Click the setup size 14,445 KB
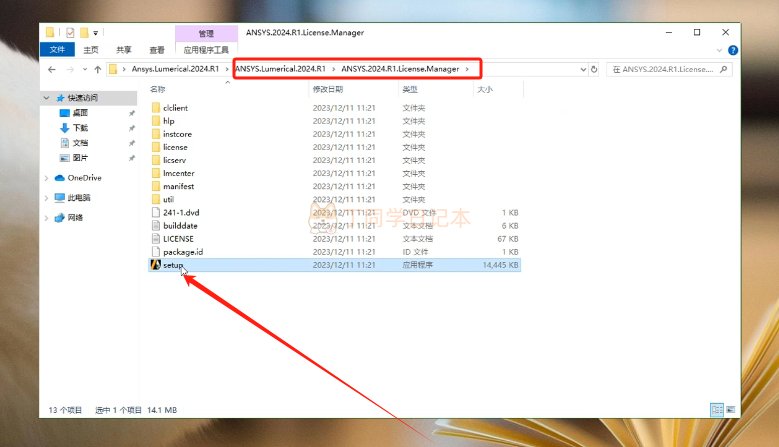The height and width of the screenshot is (447, 779). (500, 265)
